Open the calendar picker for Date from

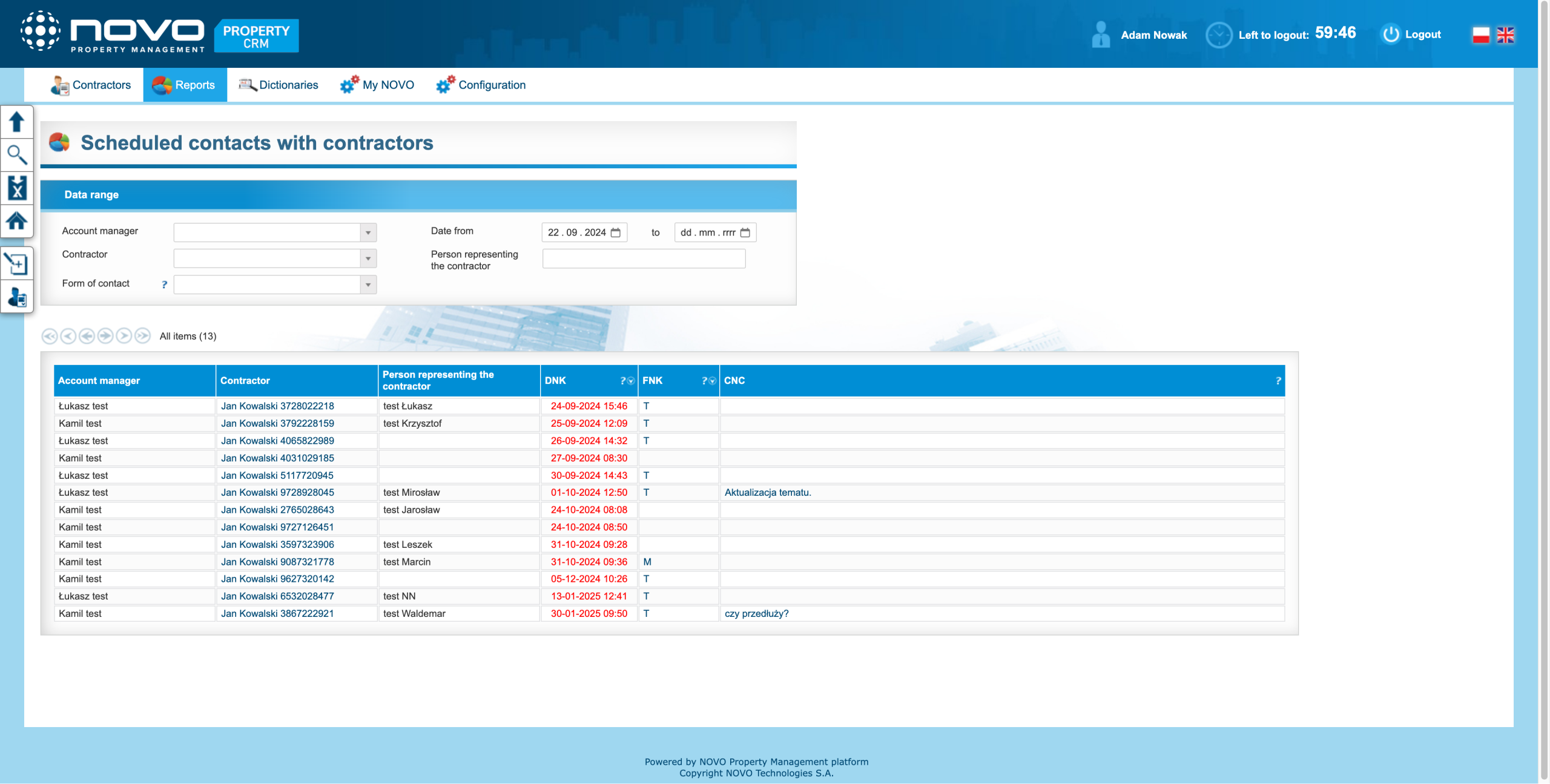[616, 232]
